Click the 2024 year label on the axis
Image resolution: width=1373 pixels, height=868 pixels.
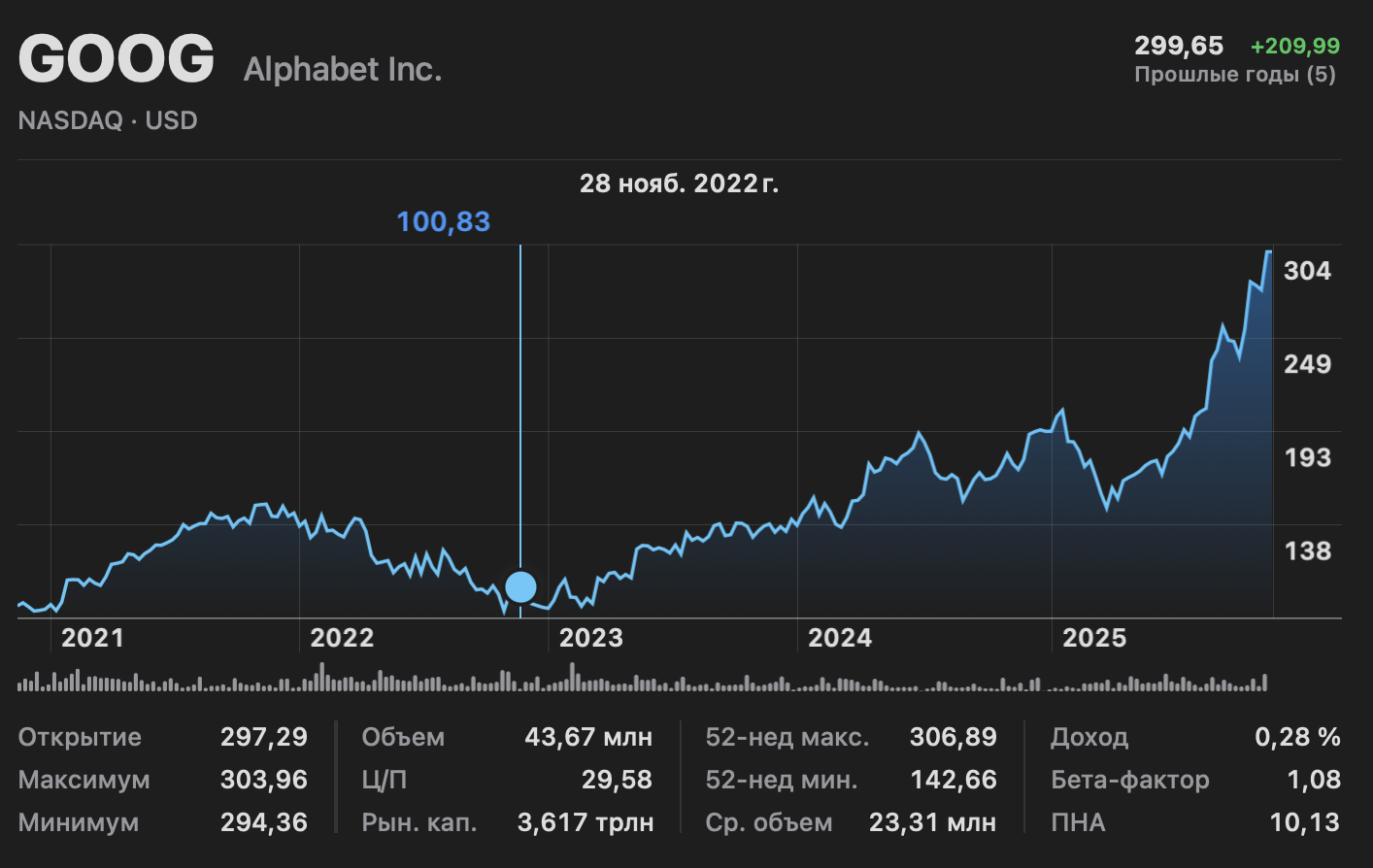840,638
